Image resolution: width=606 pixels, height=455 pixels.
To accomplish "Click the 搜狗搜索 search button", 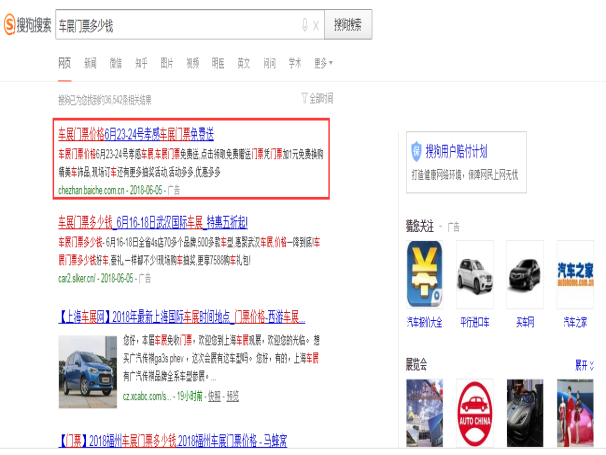I will [x=348, y=25].
